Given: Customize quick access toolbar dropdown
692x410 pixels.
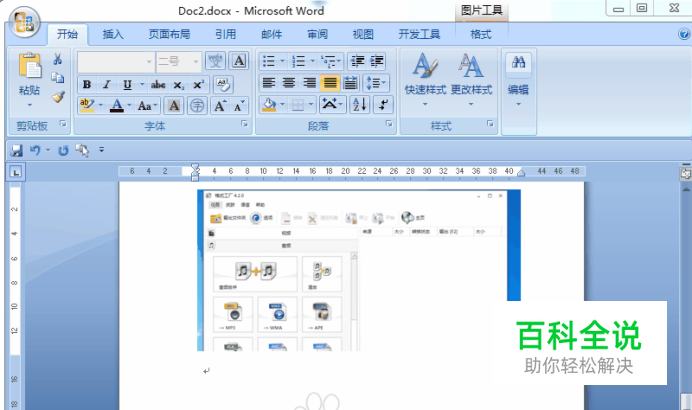Looking at the screenshot, I should coord(102,150).
